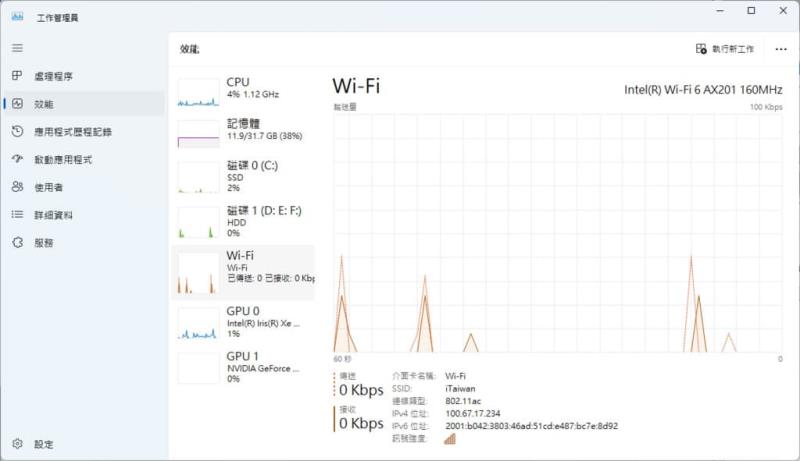Click the 工作管理員 window title text
800x461 pixels.
click(x=57, y=18)
